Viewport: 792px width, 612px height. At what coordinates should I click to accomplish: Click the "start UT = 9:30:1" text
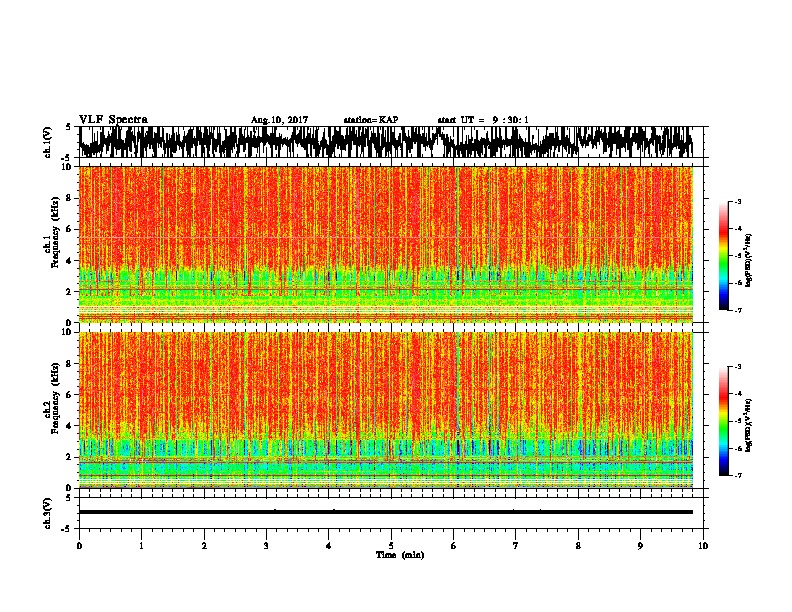(483, 120)
